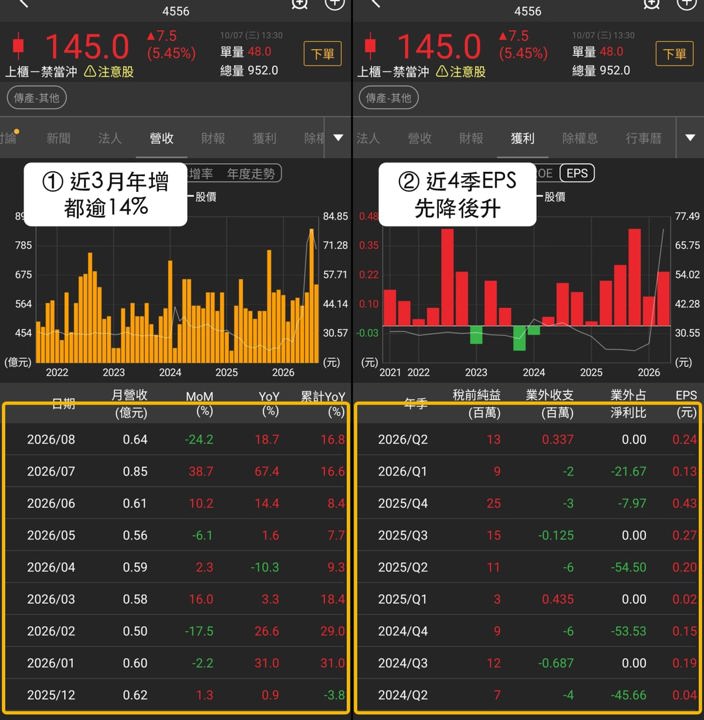This screenshot has width=704, height=720.
Task: Expand the tab dropdown arrow in left panel
Action: tap(338, 138)
